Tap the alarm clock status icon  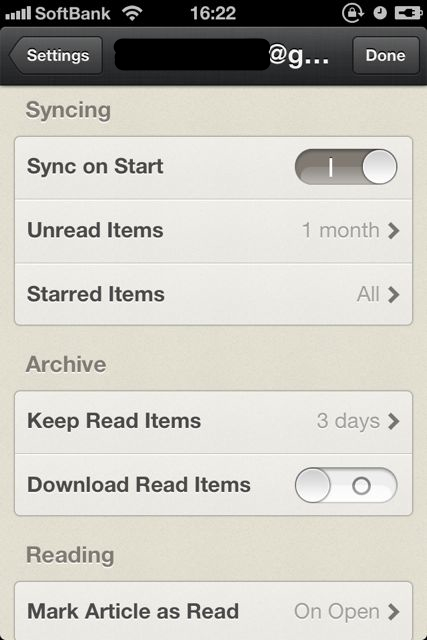380,13
